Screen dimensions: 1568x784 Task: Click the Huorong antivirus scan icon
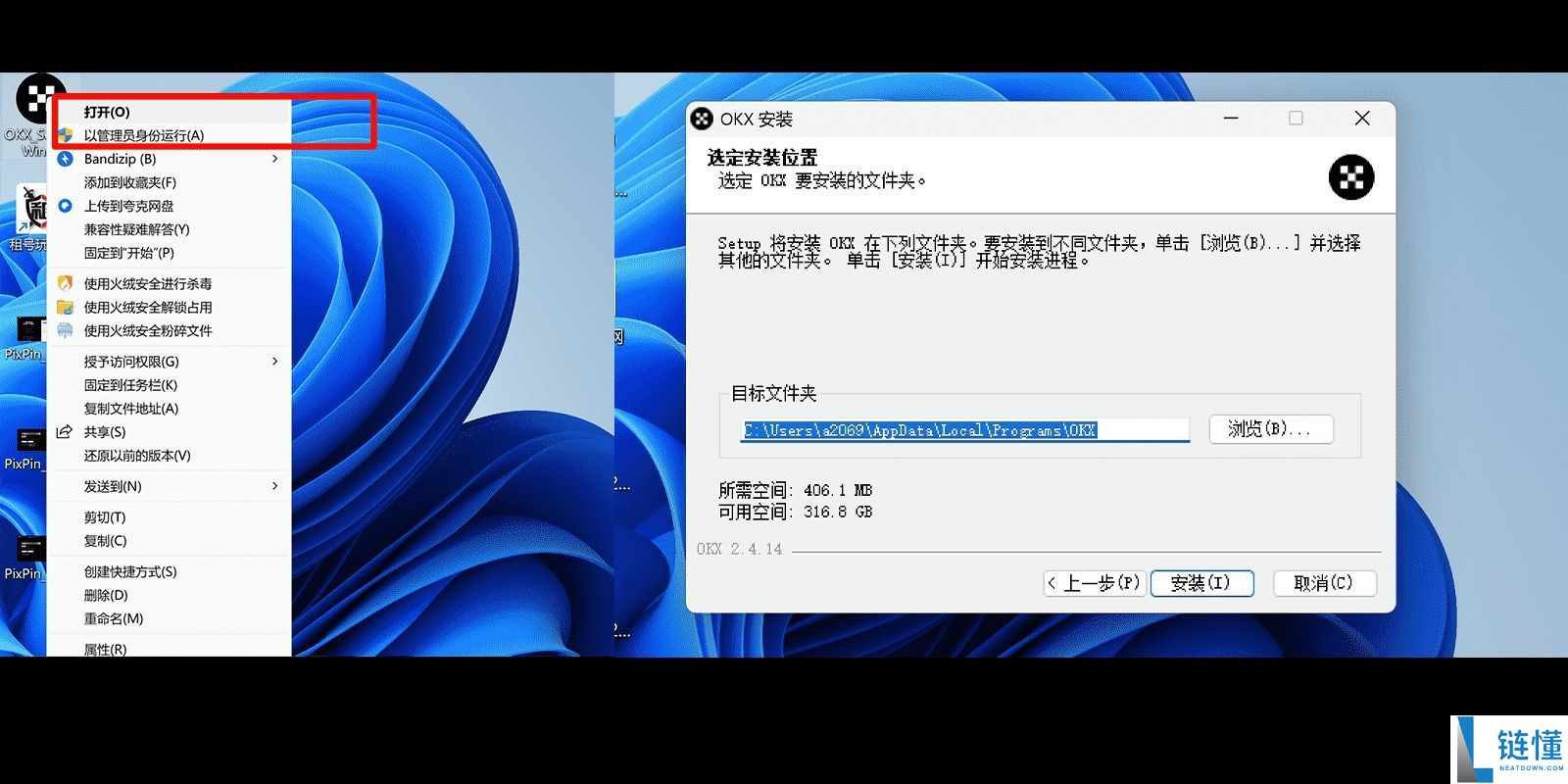66,283
